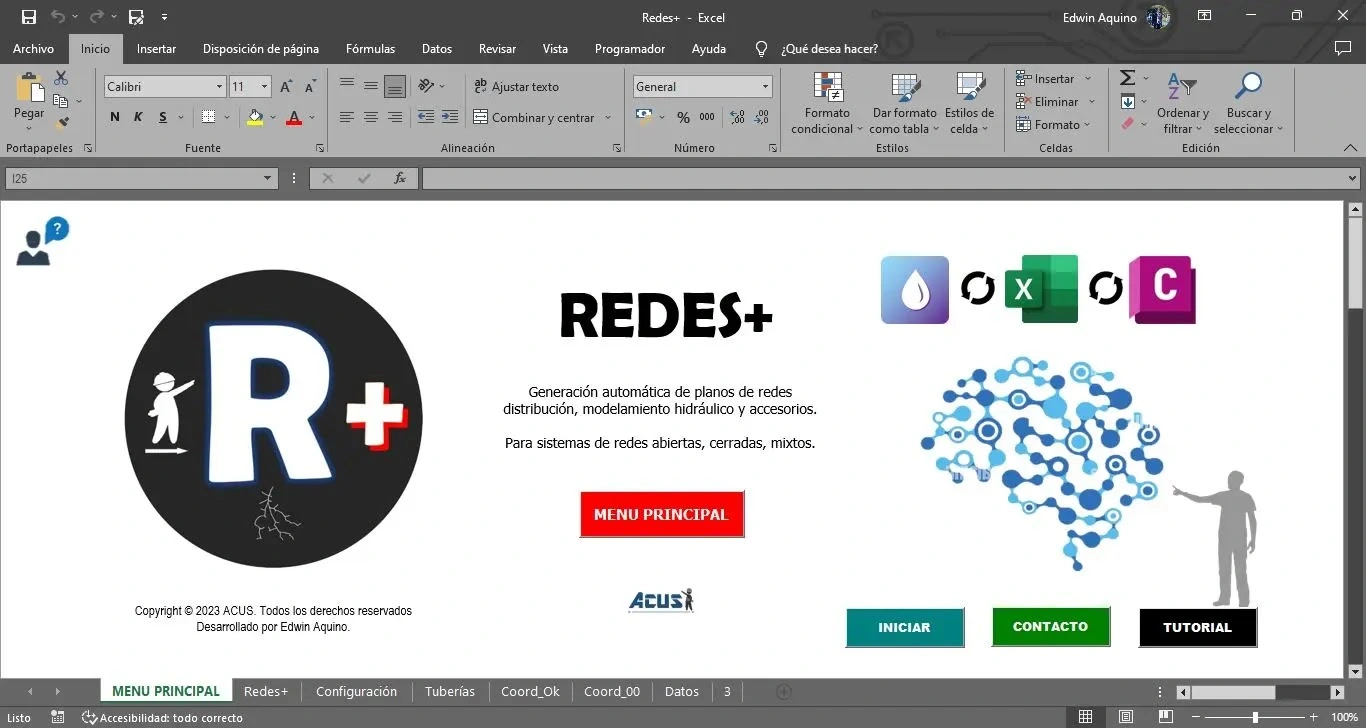Click the Cut scissors icon
Screen dimensions: 1366x728
[61, 78]
